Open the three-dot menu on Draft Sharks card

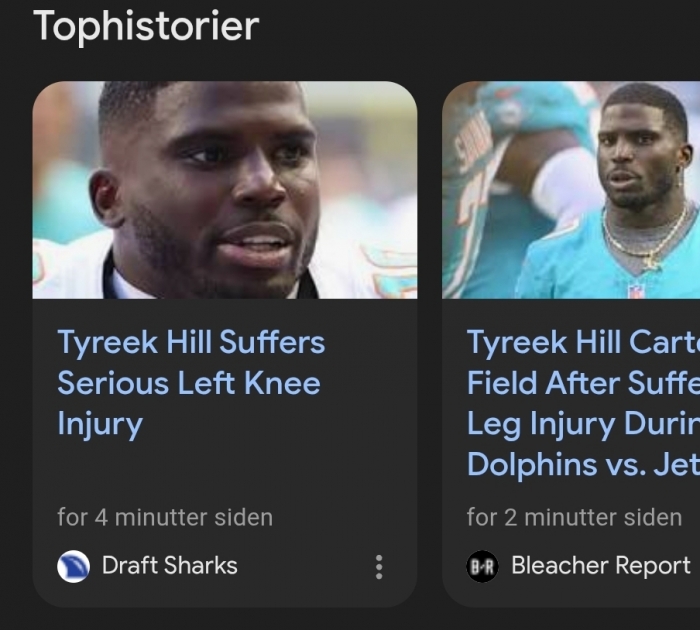pyautogui.click(x=379, y=567)
